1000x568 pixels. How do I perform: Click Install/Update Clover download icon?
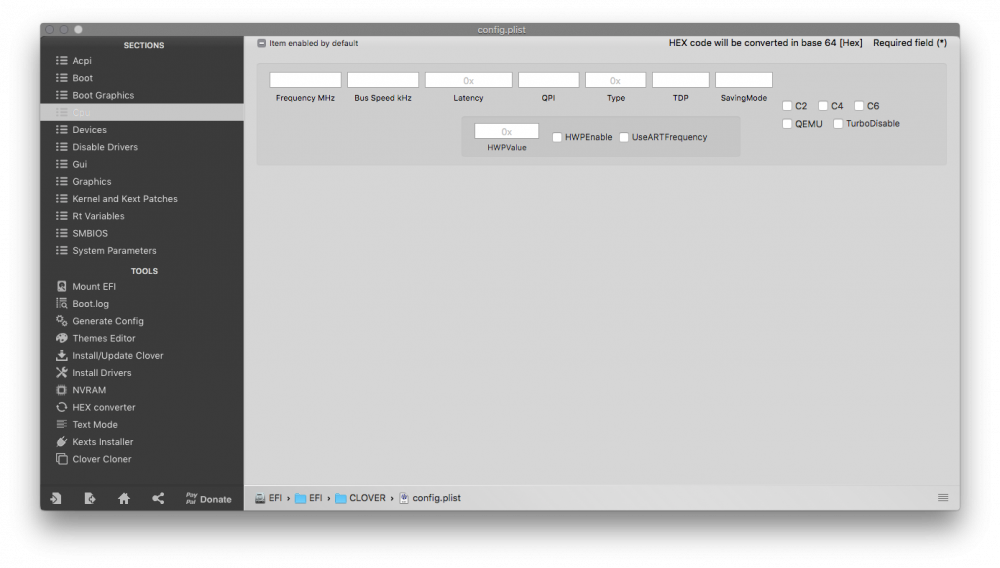61,355
